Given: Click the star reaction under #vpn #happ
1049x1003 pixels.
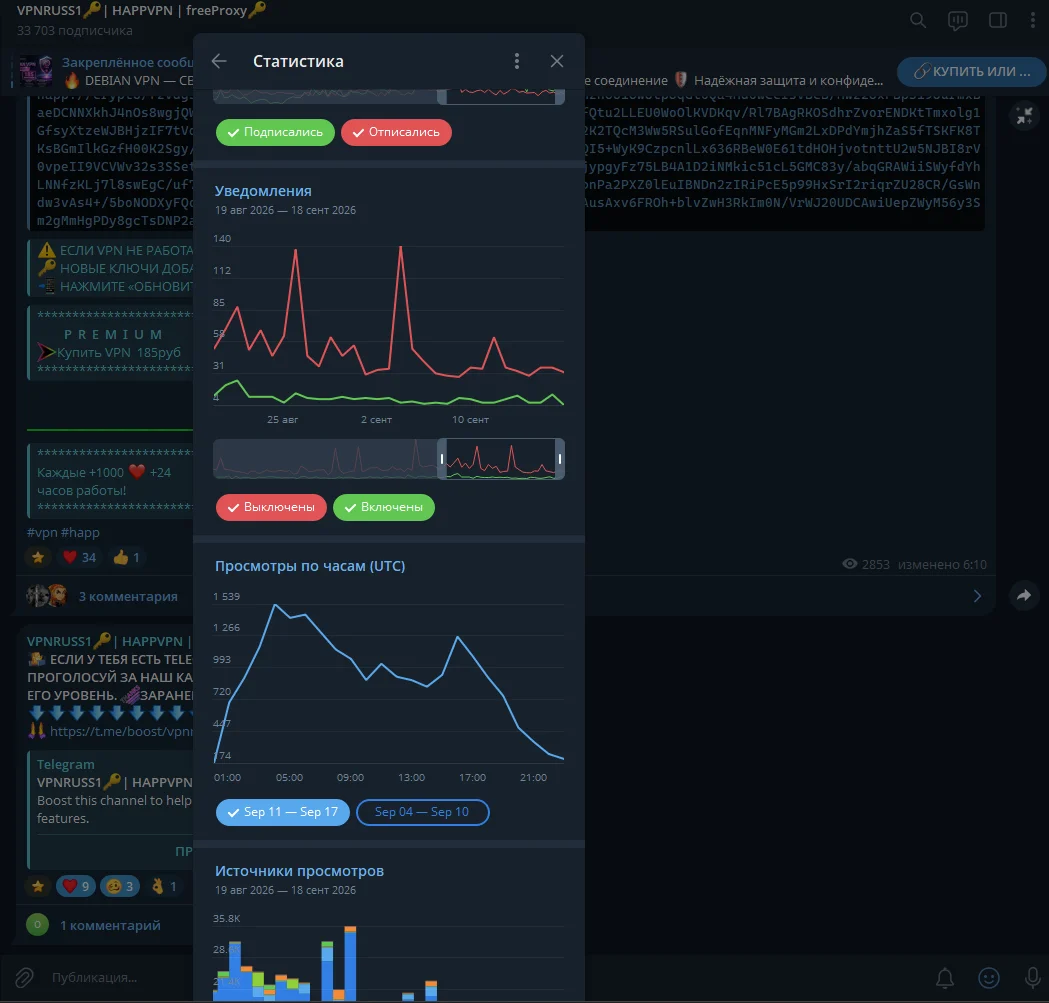Looking at the screenshot, I should click(x=38, y=557).
